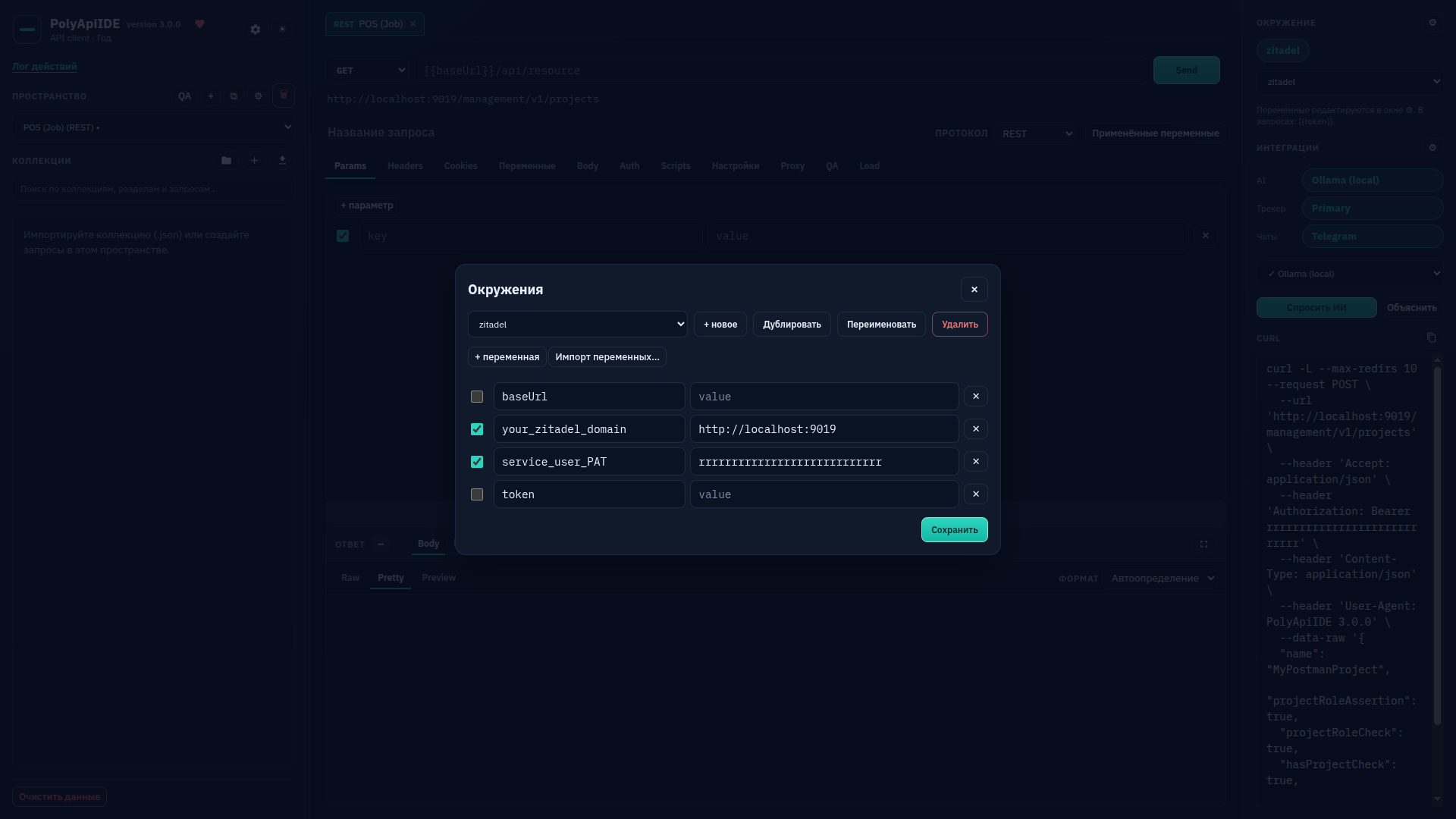Click the Удалить environment button
This screenshot has height=819, width=1456.
(x=960, y=325)
